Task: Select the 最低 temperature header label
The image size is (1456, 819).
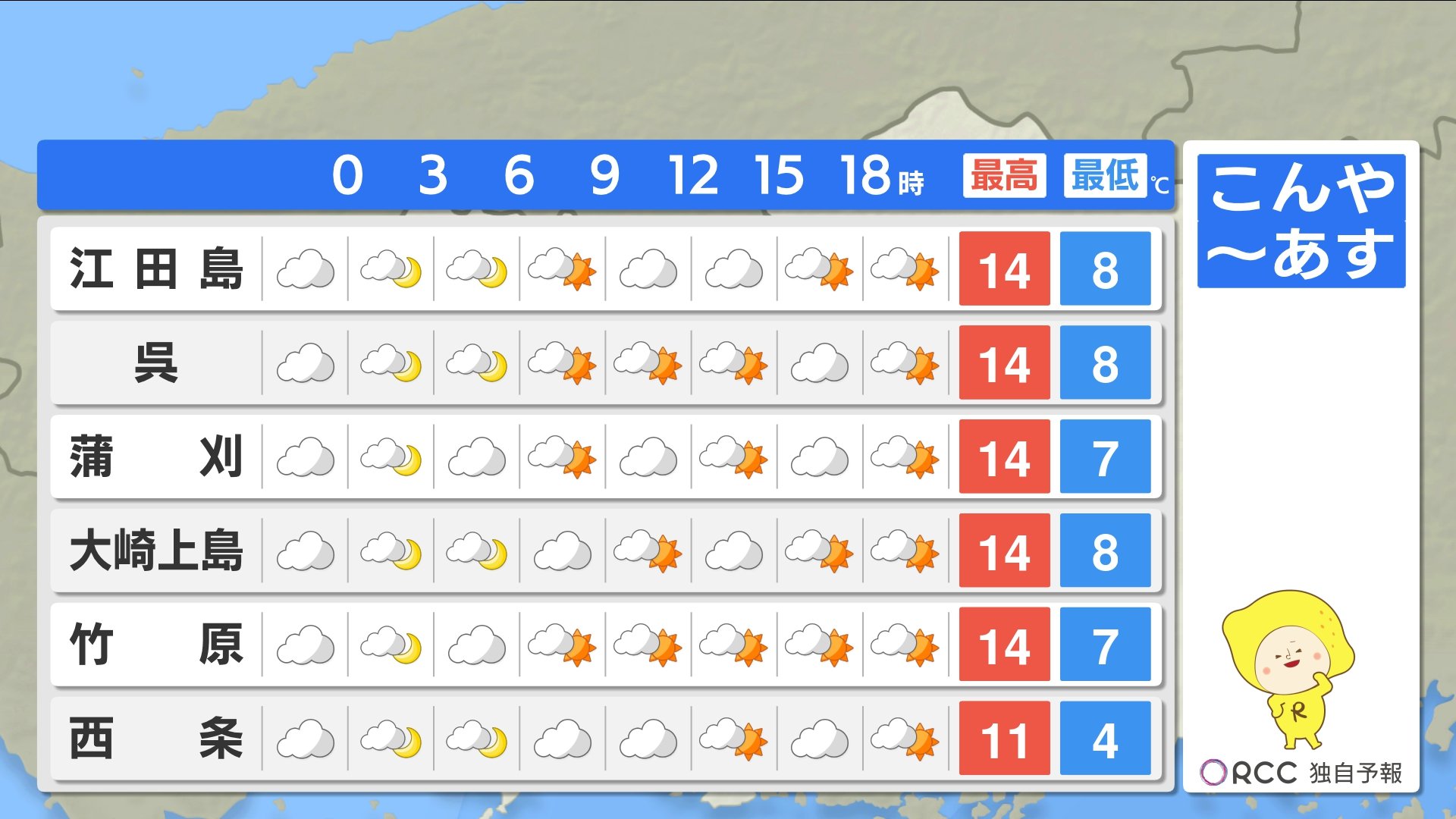Action: tap(1105, 176)
